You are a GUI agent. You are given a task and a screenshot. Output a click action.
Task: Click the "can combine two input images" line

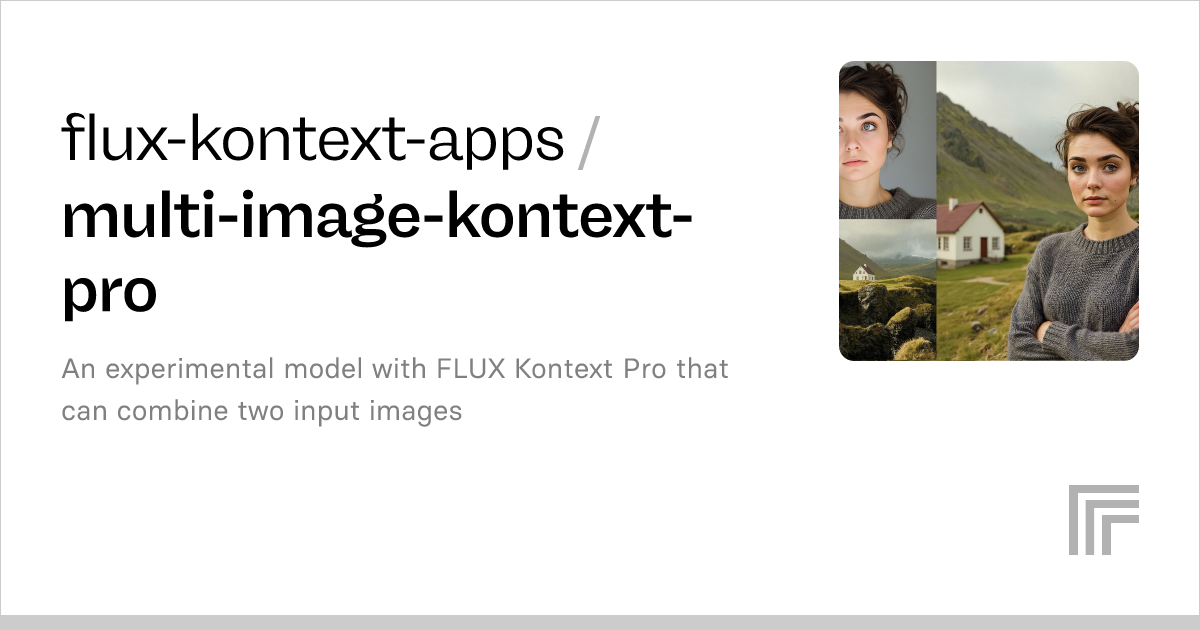click(x=262, y=411)
